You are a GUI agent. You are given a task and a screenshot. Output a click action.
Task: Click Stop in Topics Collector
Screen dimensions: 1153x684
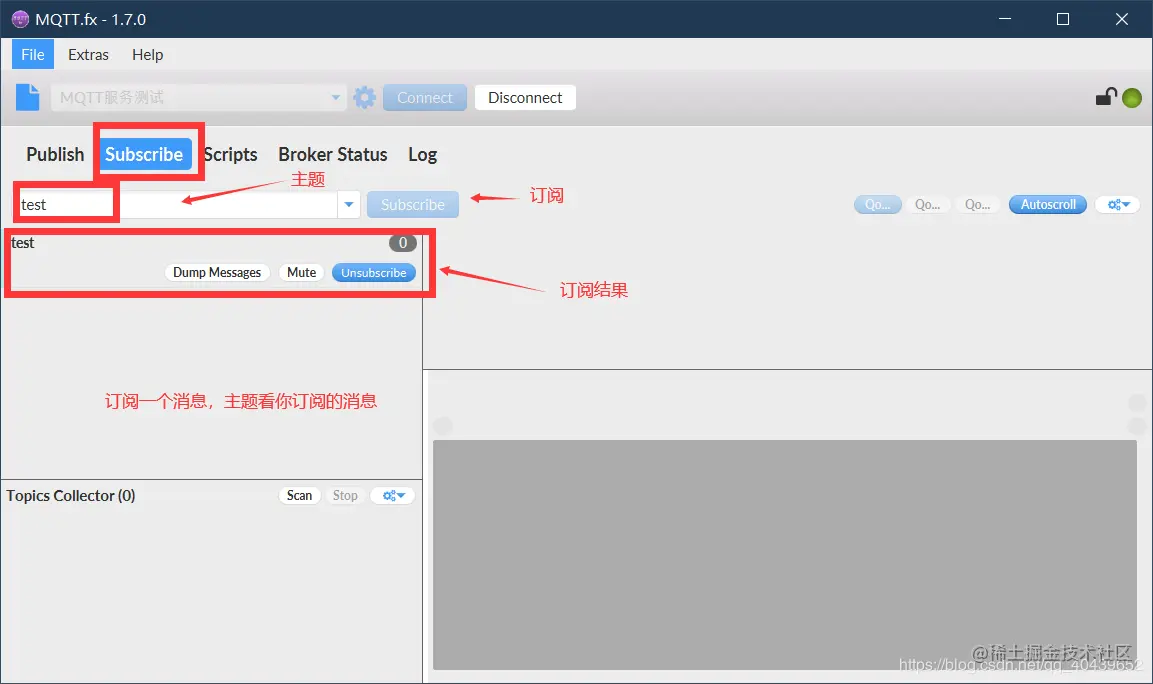pyautogui.click(x=345, y=496)
